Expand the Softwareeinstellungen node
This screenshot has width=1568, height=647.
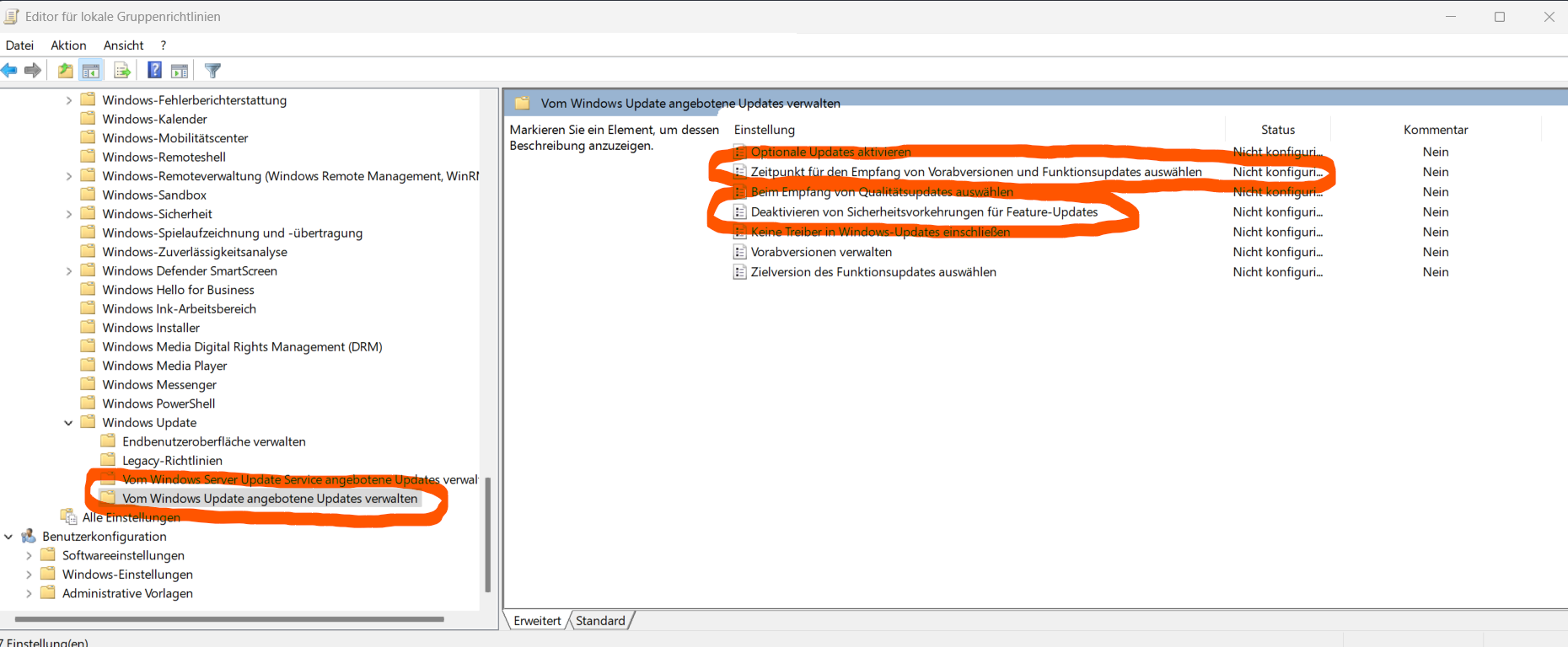[29, 555]
